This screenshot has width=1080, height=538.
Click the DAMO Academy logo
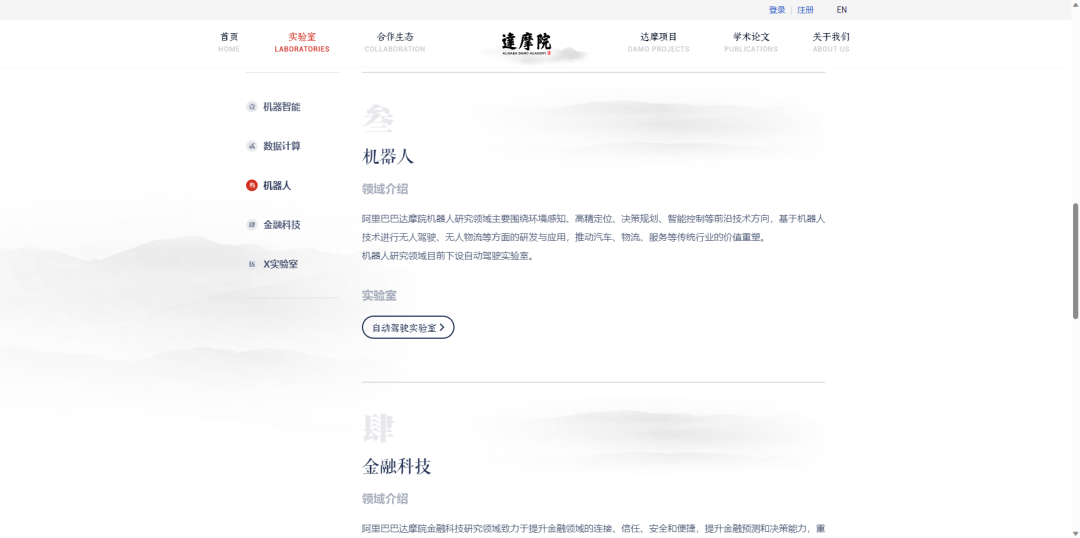[526, 43]
